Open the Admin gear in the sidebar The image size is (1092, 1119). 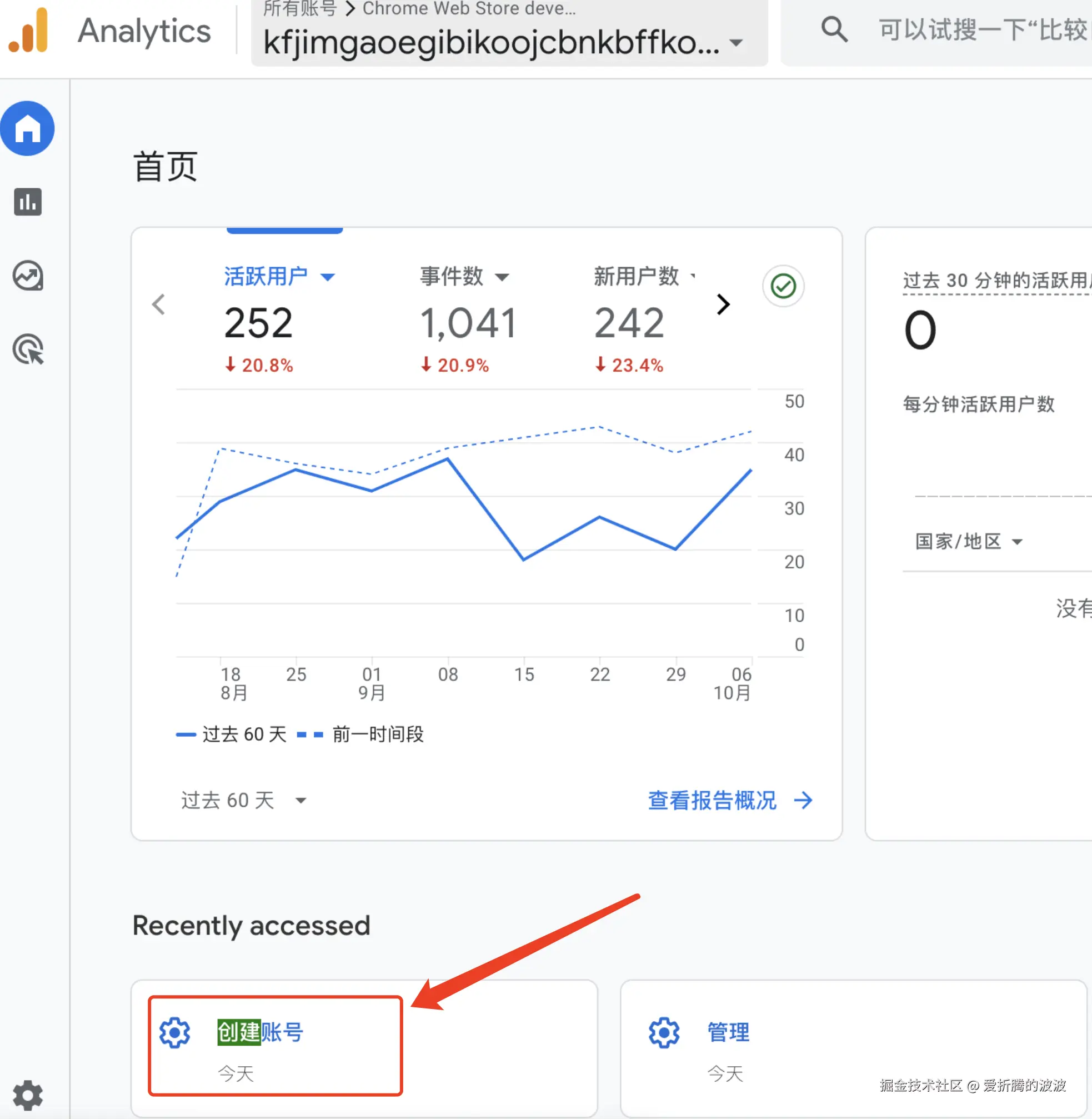point(28,1096)
